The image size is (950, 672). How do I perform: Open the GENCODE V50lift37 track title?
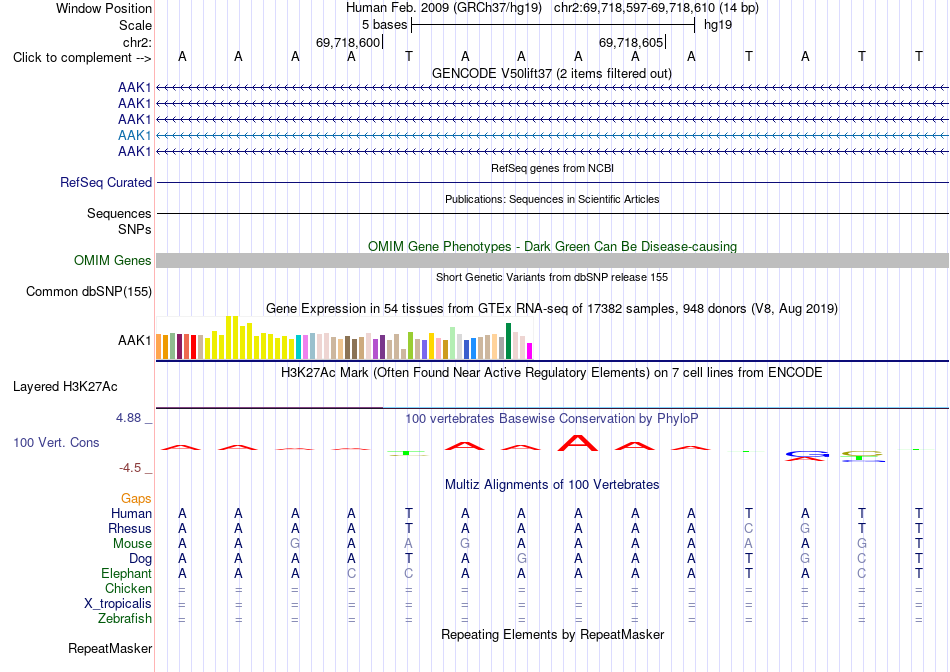551,73
